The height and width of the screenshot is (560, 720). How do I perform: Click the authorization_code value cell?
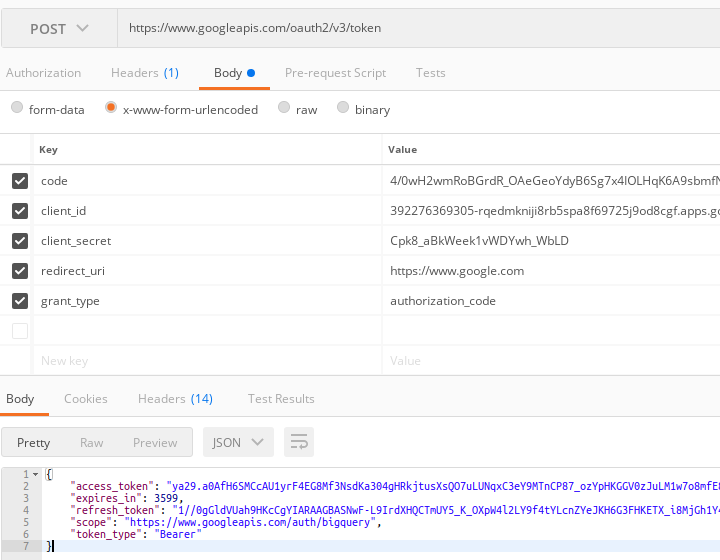pos(551,301)
